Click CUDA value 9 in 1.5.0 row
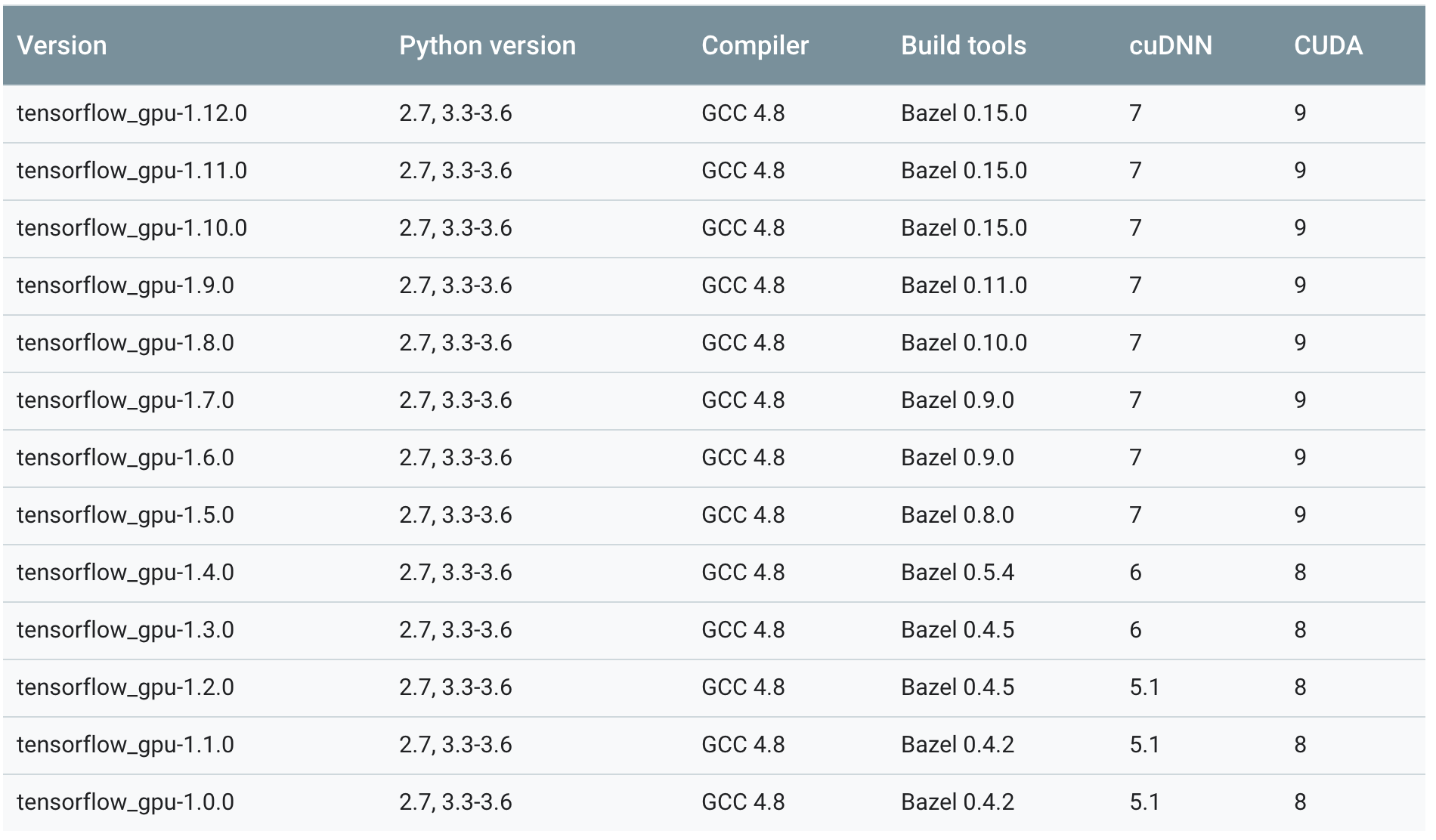Screen dimensions: 1436x840 click(1300, 515)
